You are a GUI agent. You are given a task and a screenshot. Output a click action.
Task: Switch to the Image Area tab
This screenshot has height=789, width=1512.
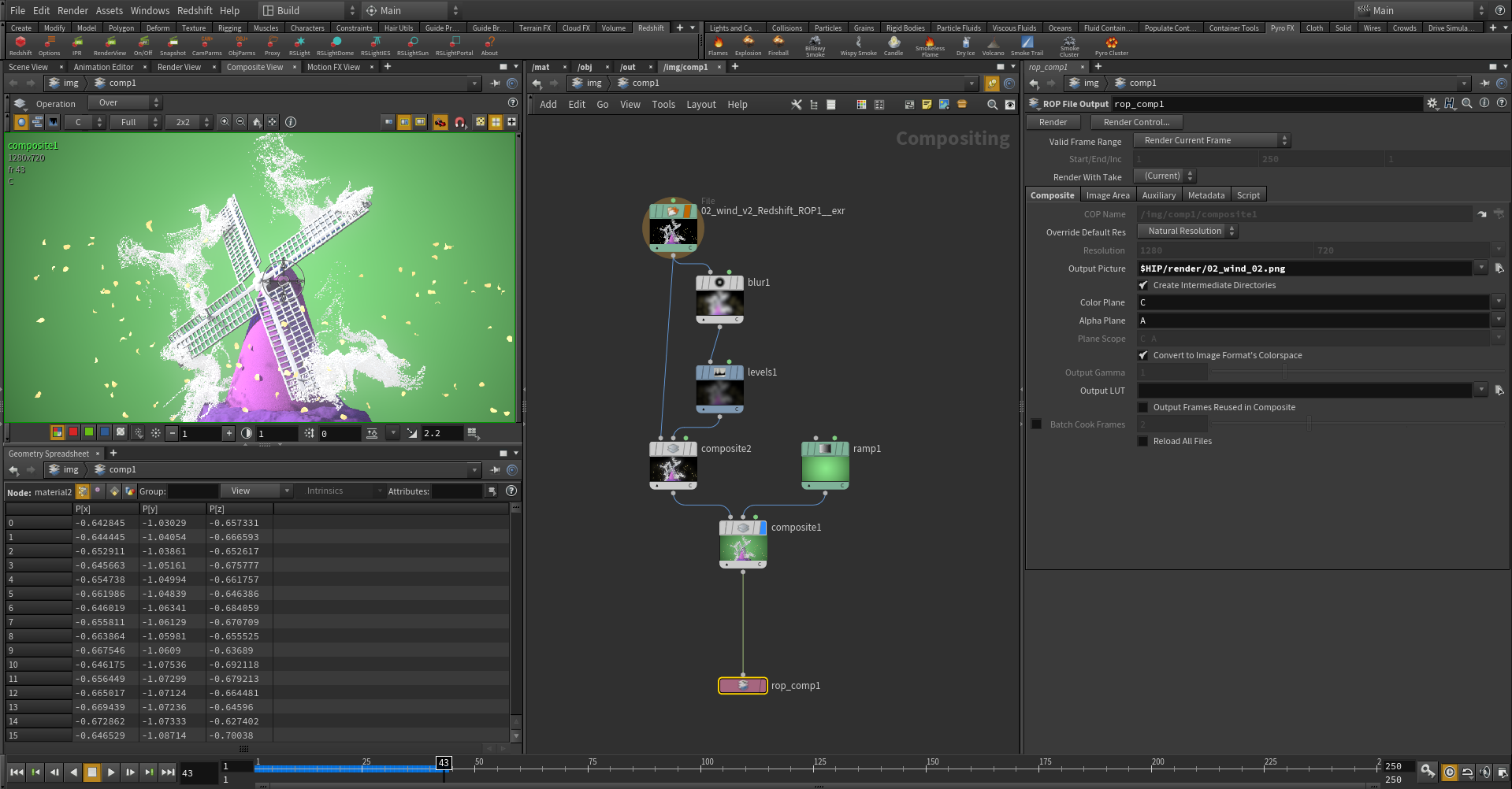[x=1107, y=195]
